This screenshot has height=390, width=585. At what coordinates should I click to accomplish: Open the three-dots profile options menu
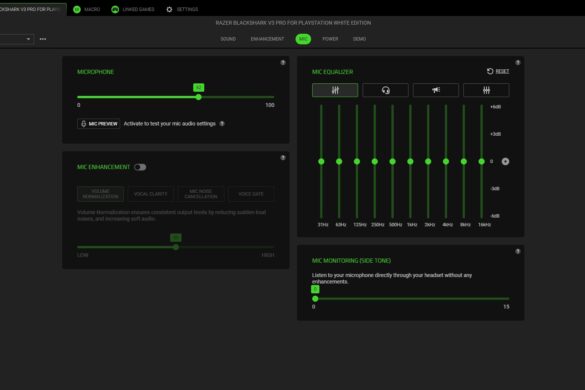(x=43, y=39)
